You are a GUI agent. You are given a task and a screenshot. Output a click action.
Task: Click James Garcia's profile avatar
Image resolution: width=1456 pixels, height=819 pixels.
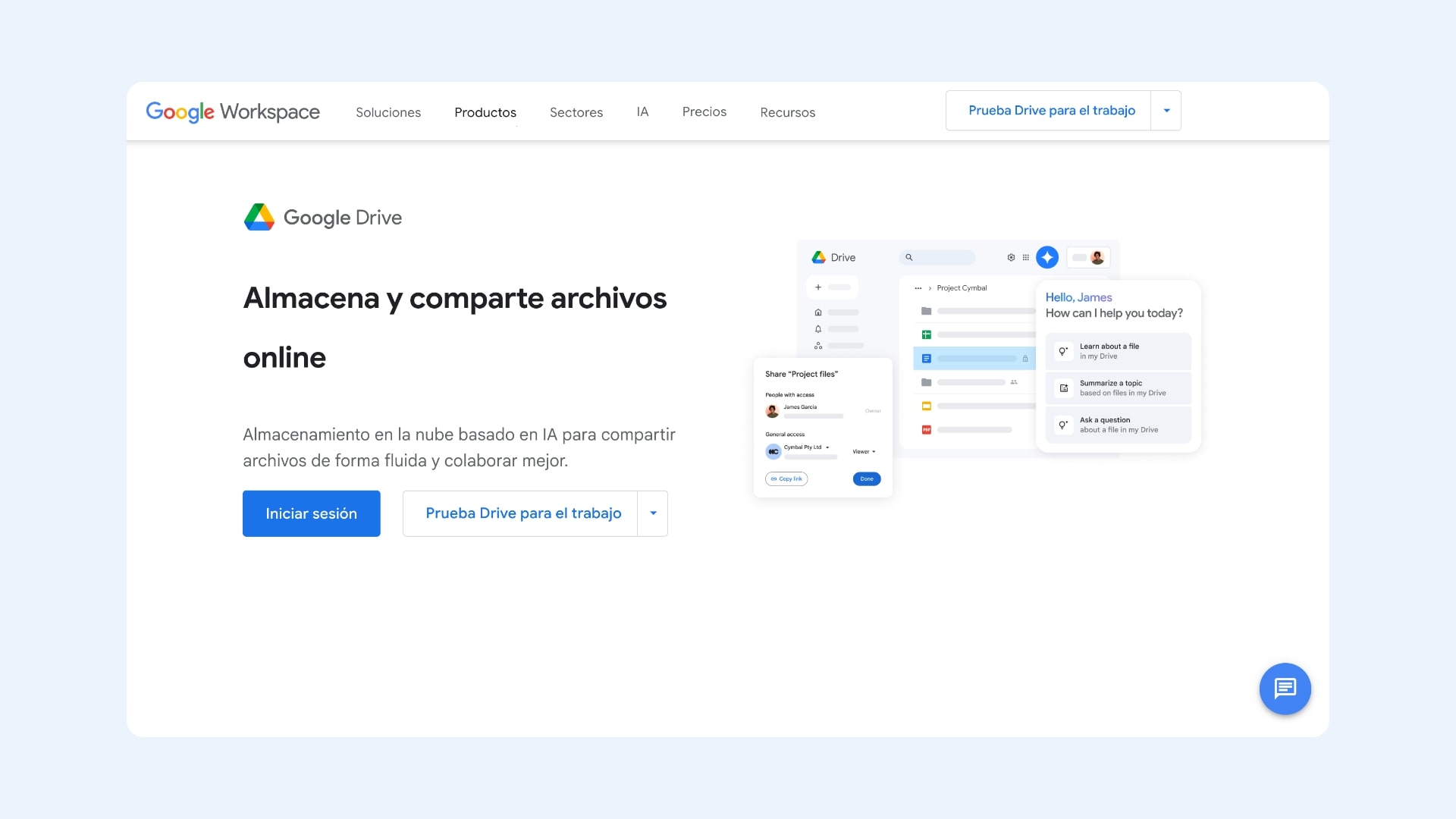pyautogui.click(x=773, y=410)
